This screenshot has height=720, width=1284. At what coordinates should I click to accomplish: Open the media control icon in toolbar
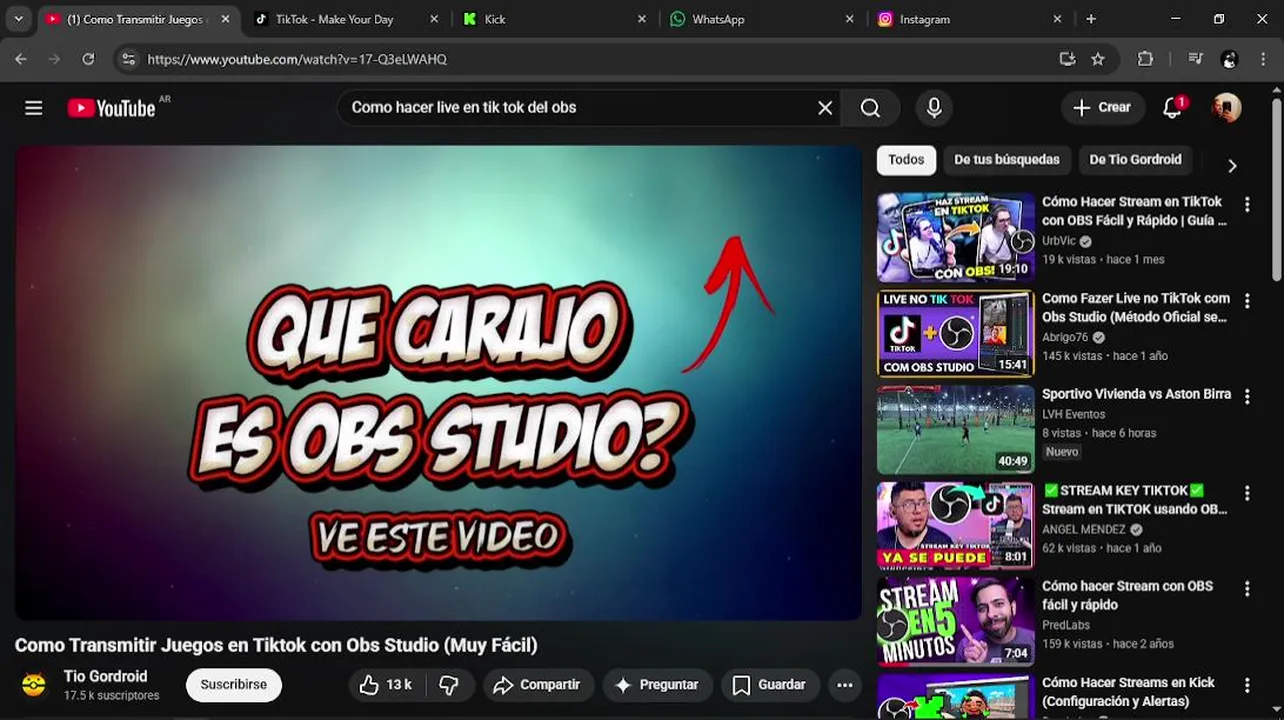[x=1195, y=59]
